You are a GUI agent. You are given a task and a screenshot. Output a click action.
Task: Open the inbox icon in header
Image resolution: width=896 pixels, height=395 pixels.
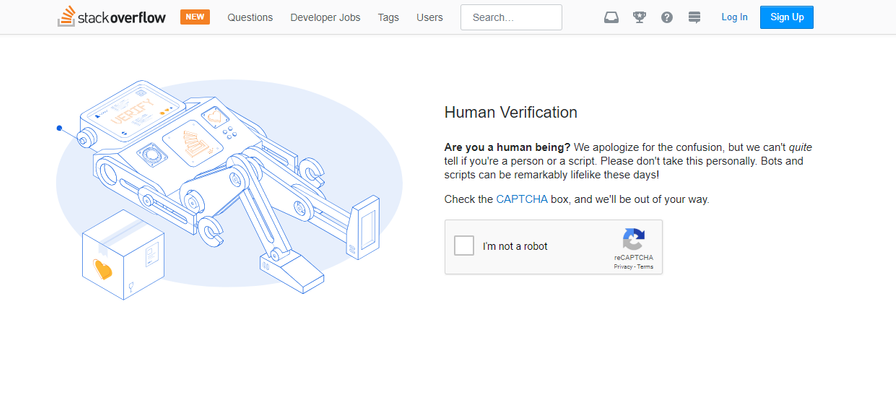click(x=611, y=17)
